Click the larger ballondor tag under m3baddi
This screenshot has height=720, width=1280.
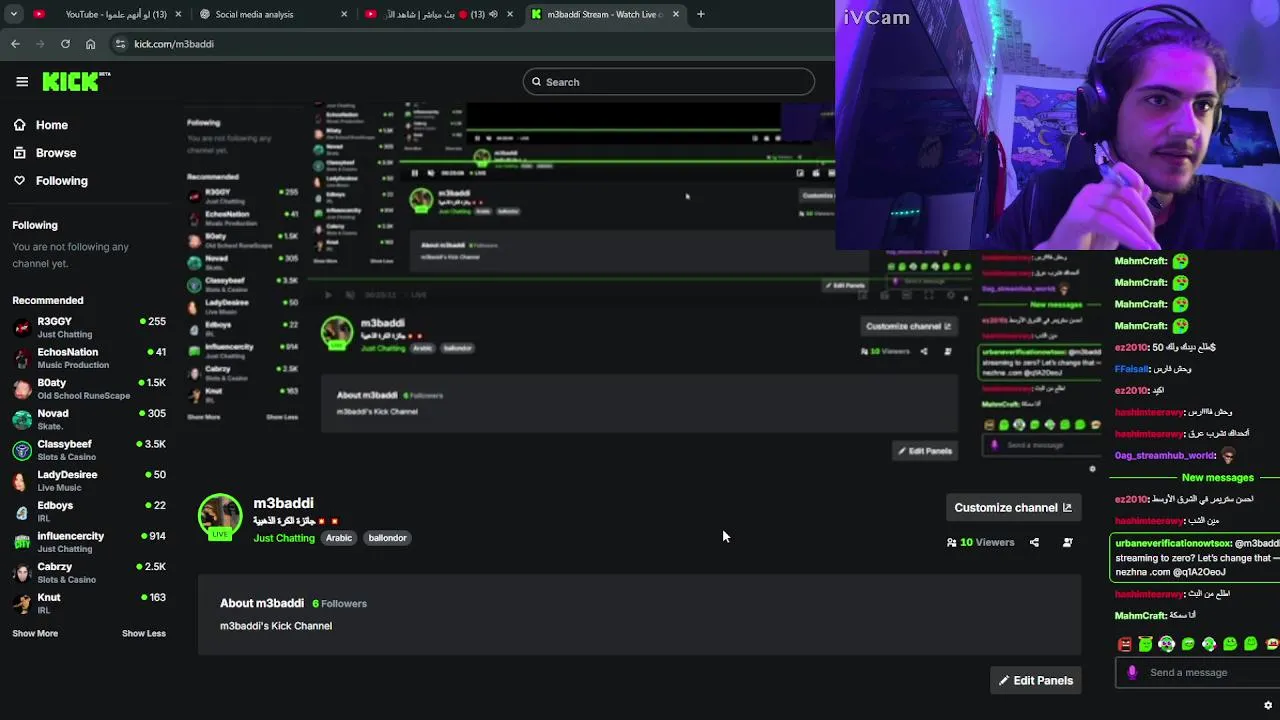[387, 538]
